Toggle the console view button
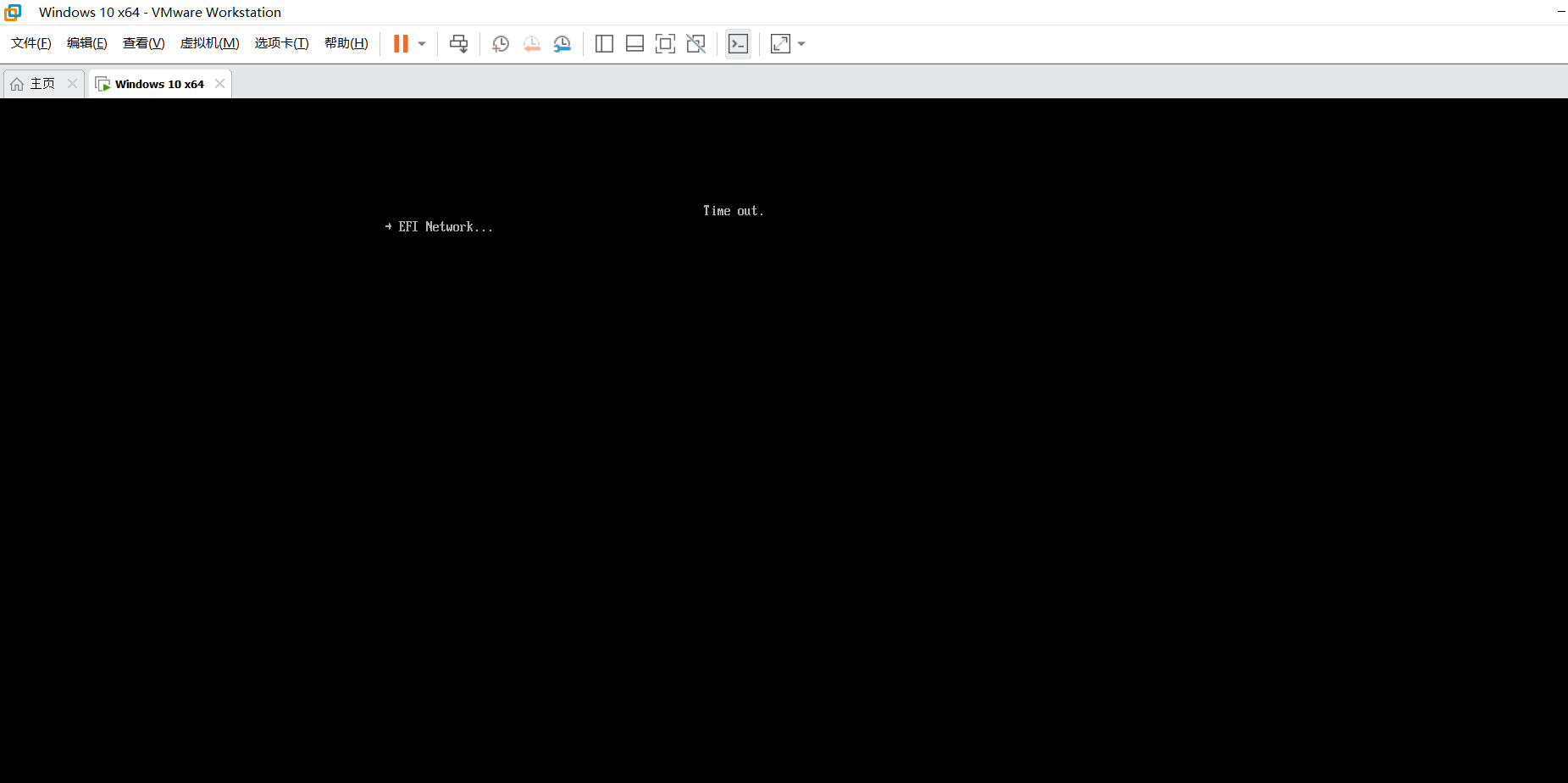The image size is (1568, 783). click(x=738, y=44)
